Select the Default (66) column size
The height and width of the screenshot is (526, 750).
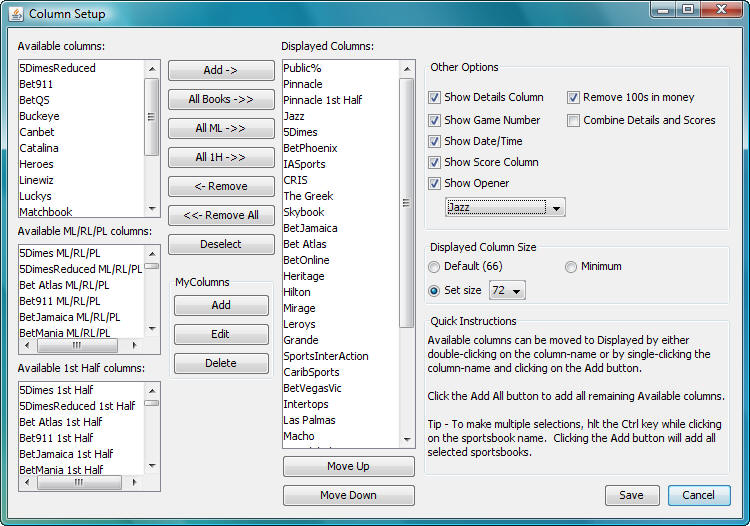pos(434,267)
